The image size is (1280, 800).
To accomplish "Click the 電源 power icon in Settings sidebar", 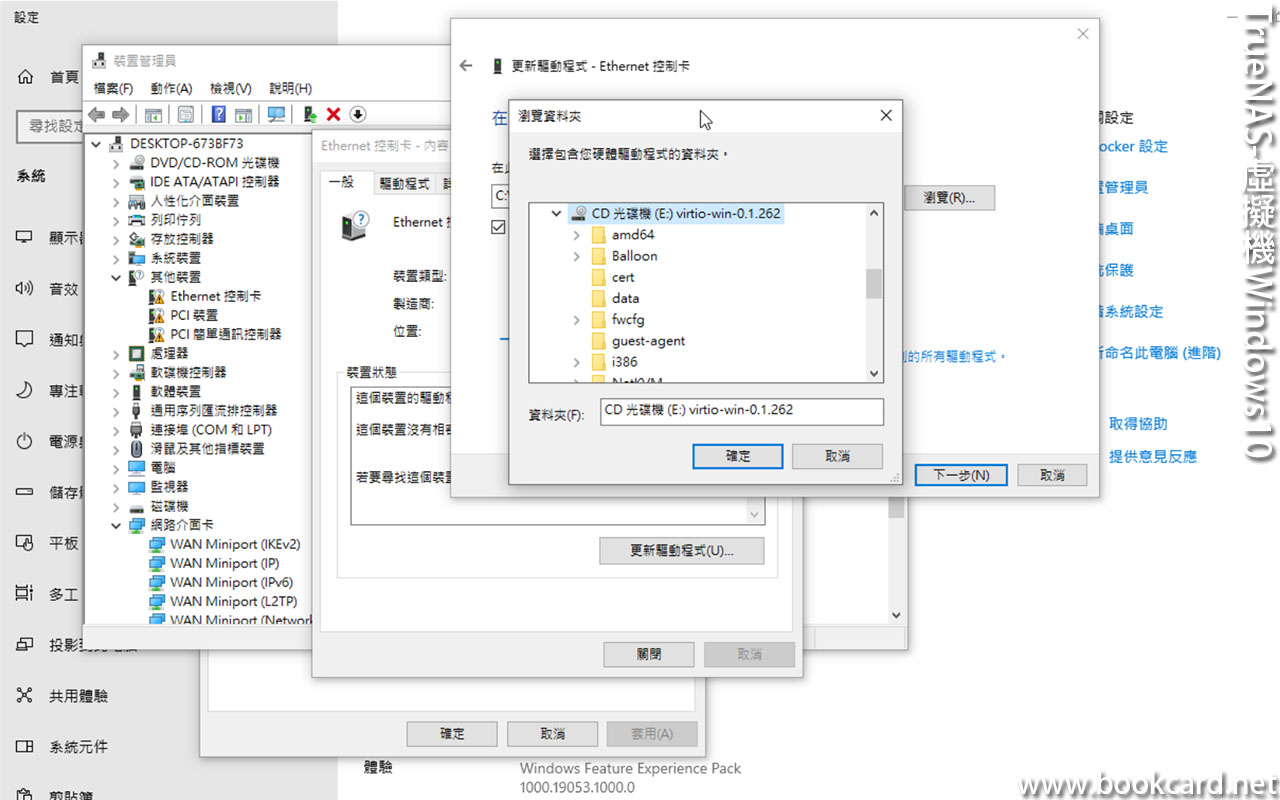I will pyautogui.click(x=24, y=440).
